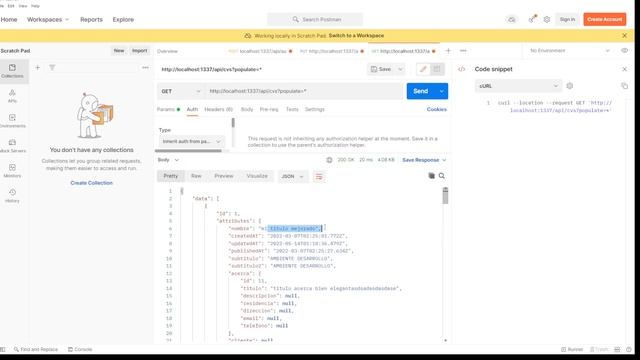The height and width of the screenshot is (360, 640).
Task: Open the Save dropdown arrow
Action: 400,69
